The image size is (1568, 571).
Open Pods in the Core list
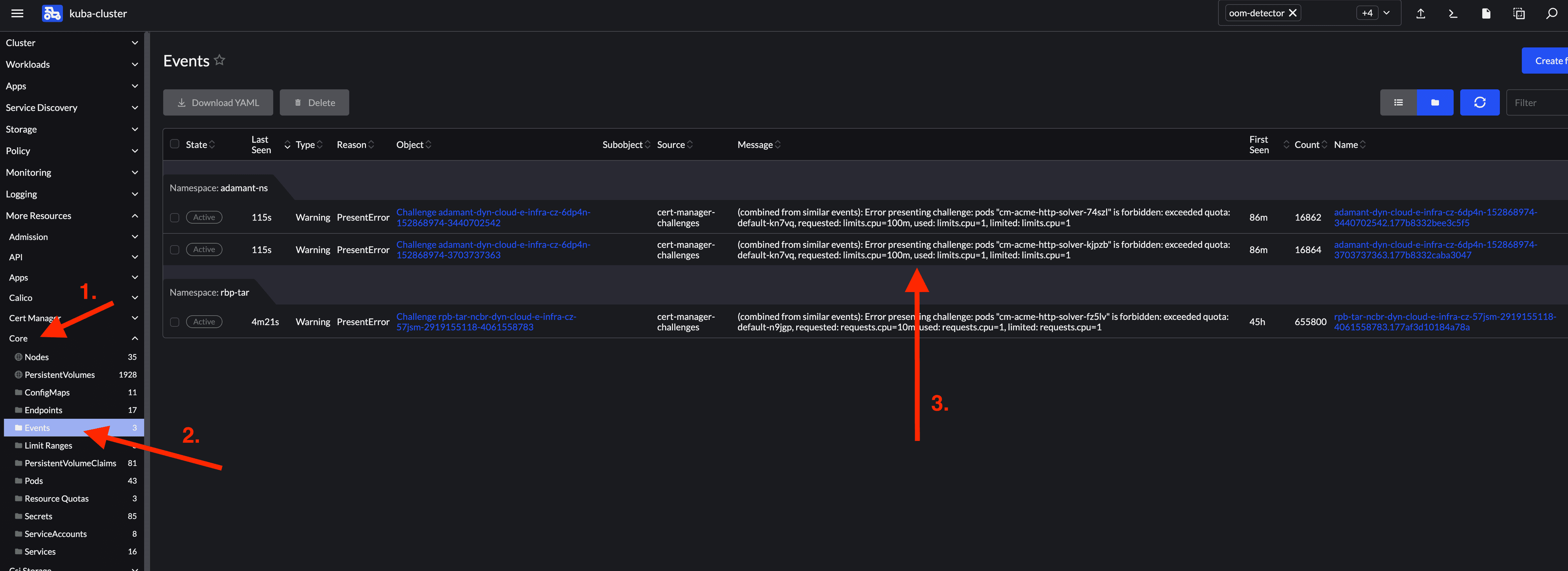(x=33, y=481)
